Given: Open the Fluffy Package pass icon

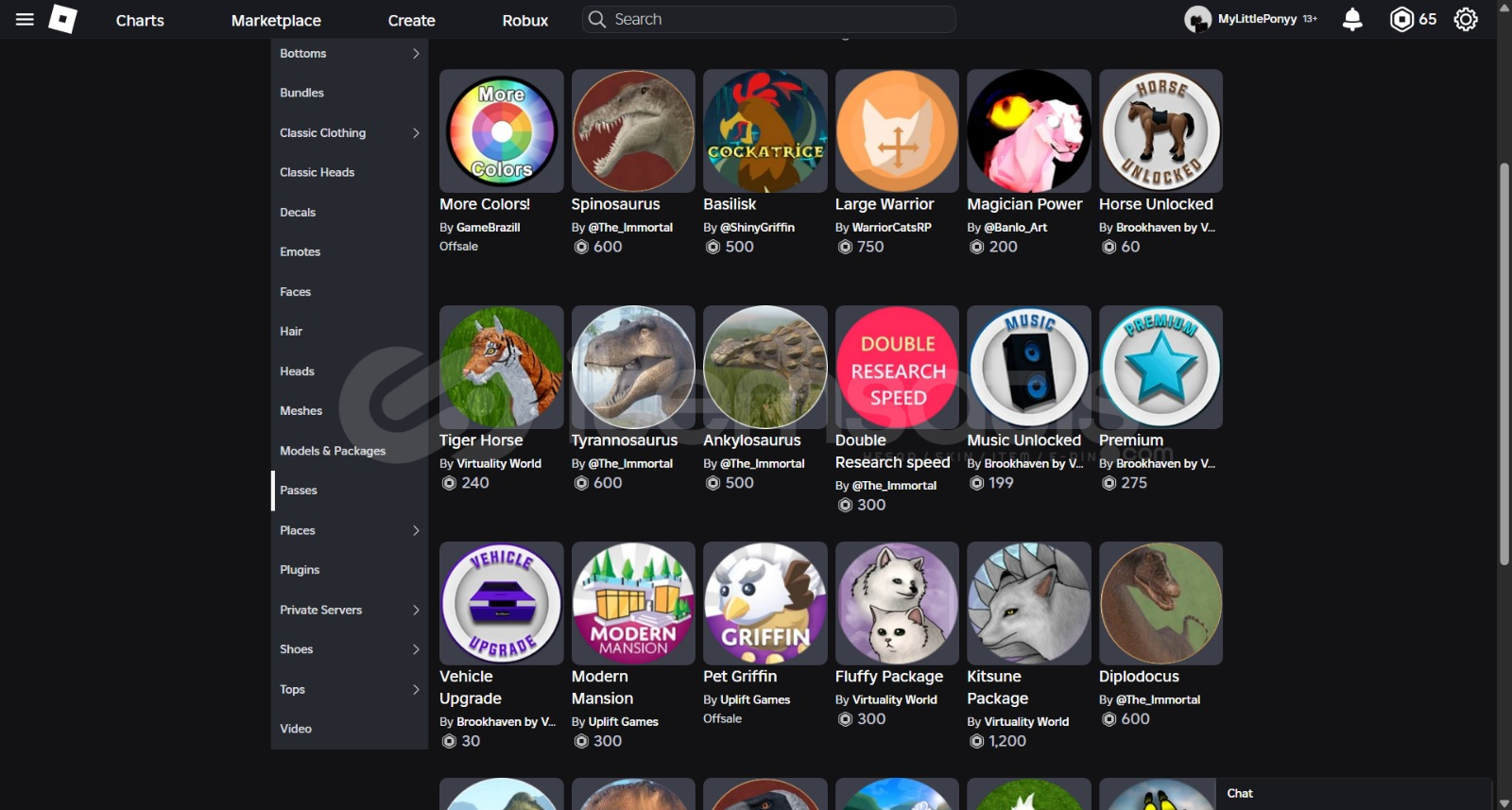Looking at the screenshot, I should [897, 604].
